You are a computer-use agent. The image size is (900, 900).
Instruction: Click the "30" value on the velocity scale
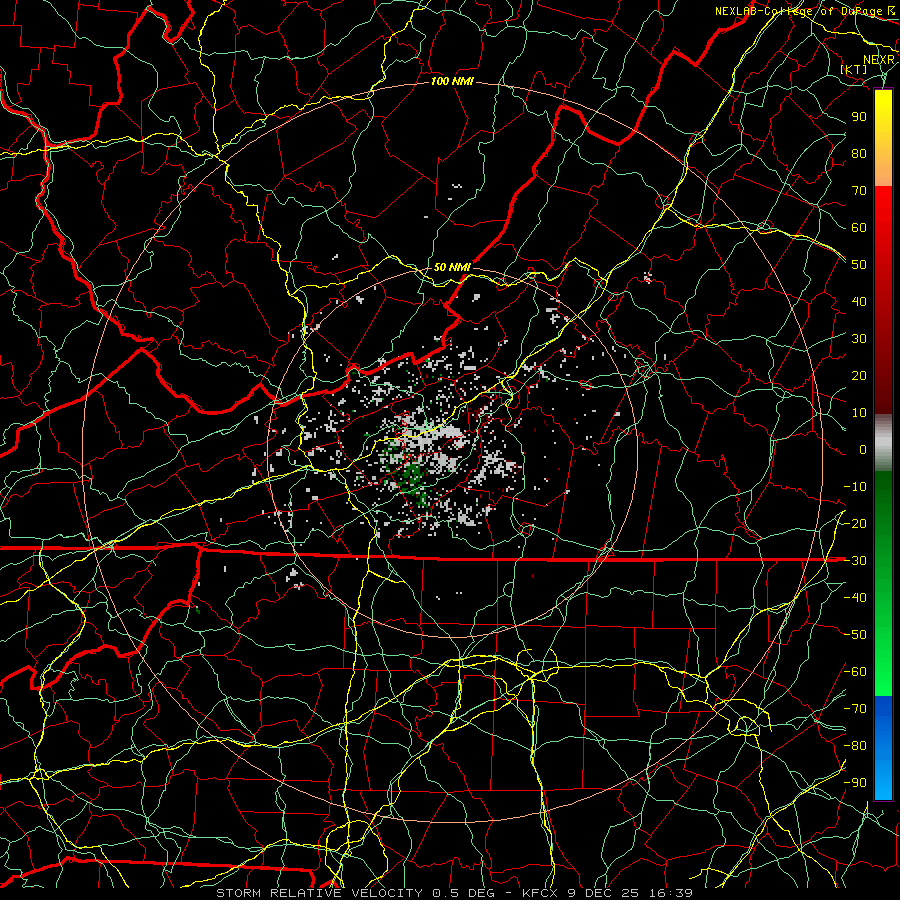pos(859,339)
